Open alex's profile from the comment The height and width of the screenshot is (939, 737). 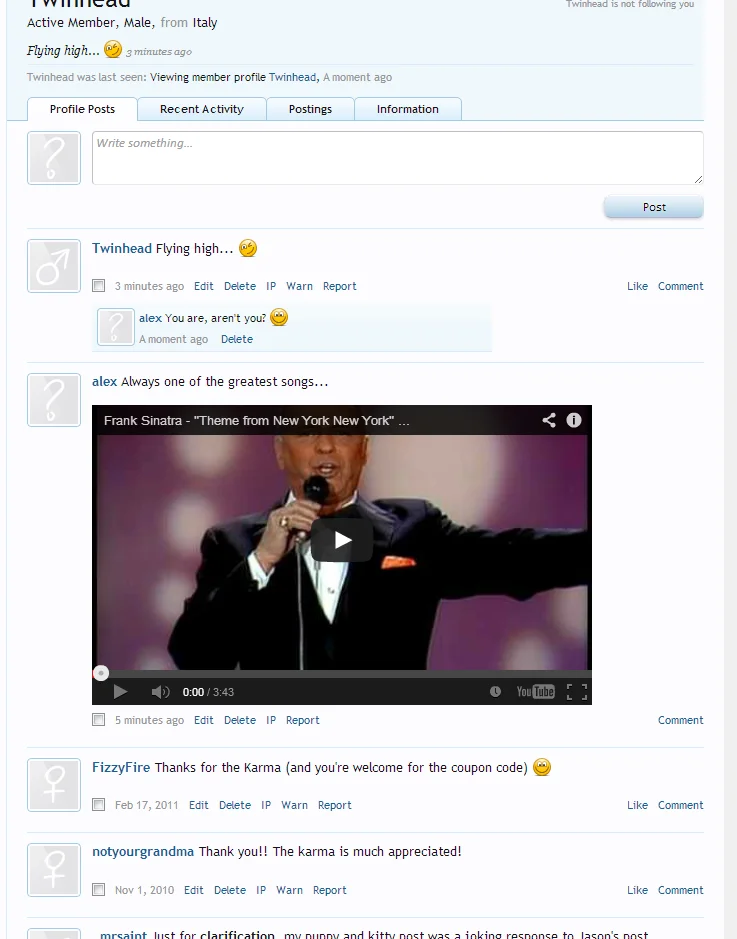pos(150,318)
